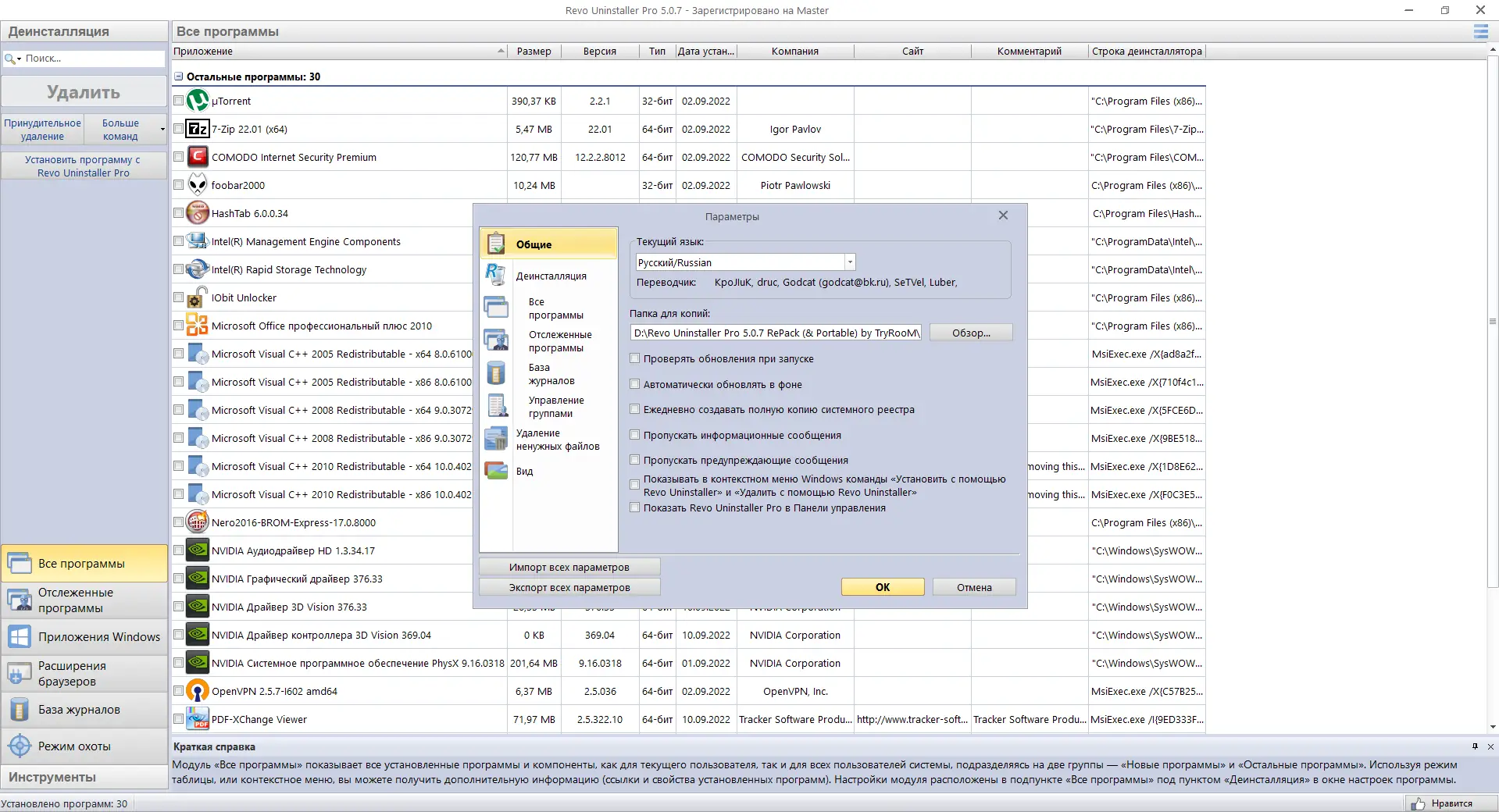
Task: Open the Инструменты sidebar section
Action: coord(84,777)
